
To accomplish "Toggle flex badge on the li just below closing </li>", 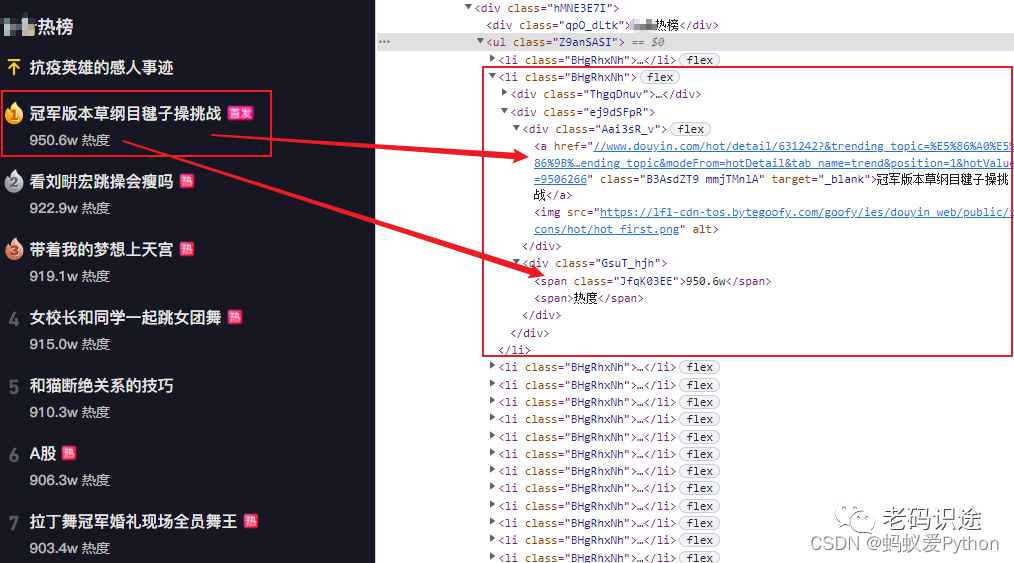I will click(699, 367).
